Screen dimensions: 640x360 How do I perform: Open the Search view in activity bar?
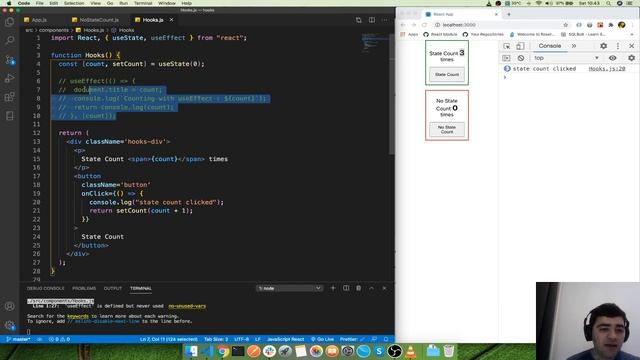(9, 40)
